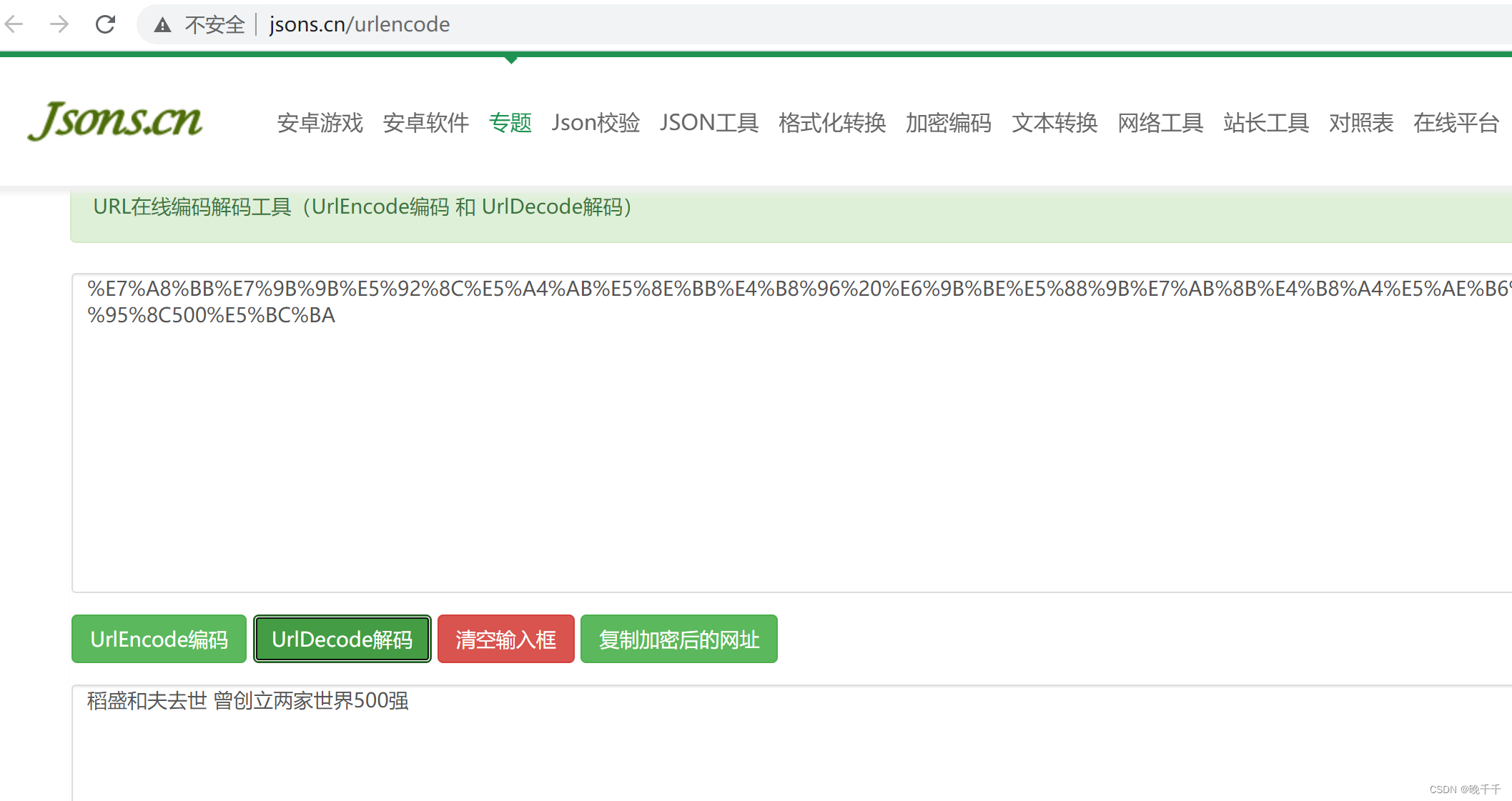Click into the decoded result output box
The width and height of the screenshot is (1512, 801).
coord(791,743)
